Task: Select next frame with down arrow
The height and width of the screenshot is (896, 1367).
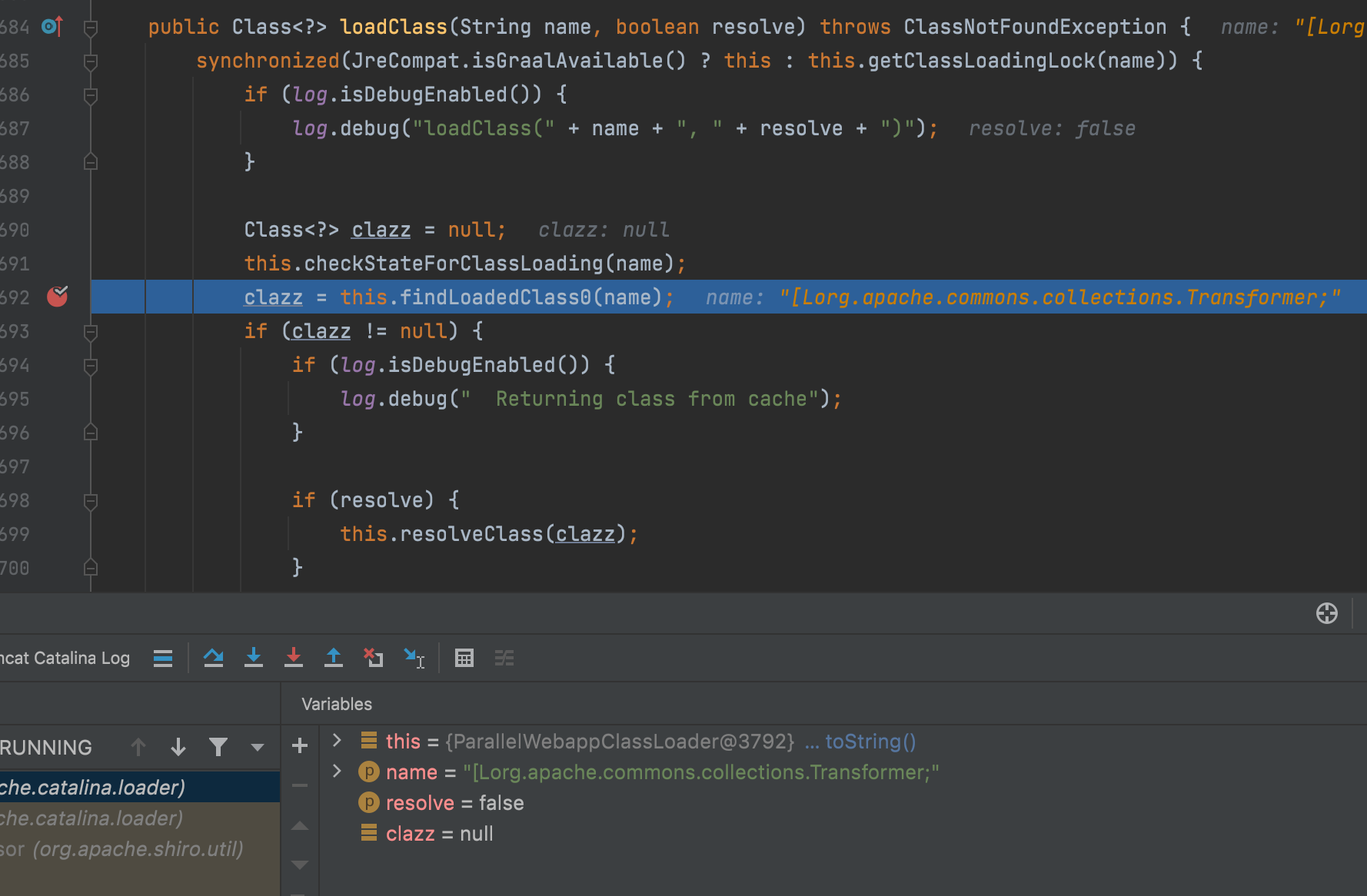Action: click(x=178, y=747)
